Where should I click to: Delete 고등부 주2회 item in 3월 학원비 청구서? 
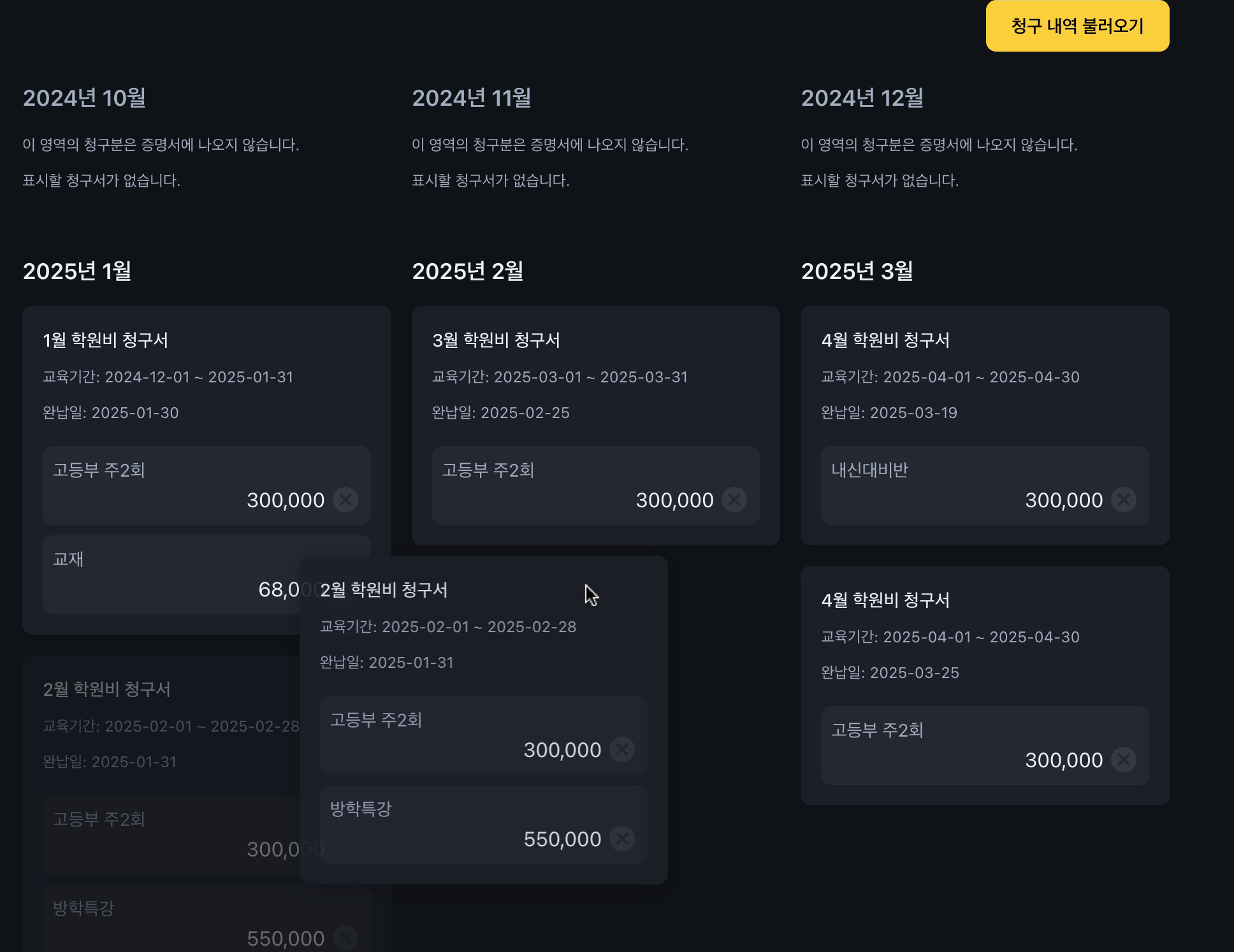pyautogui.click(x=734, y=500)
